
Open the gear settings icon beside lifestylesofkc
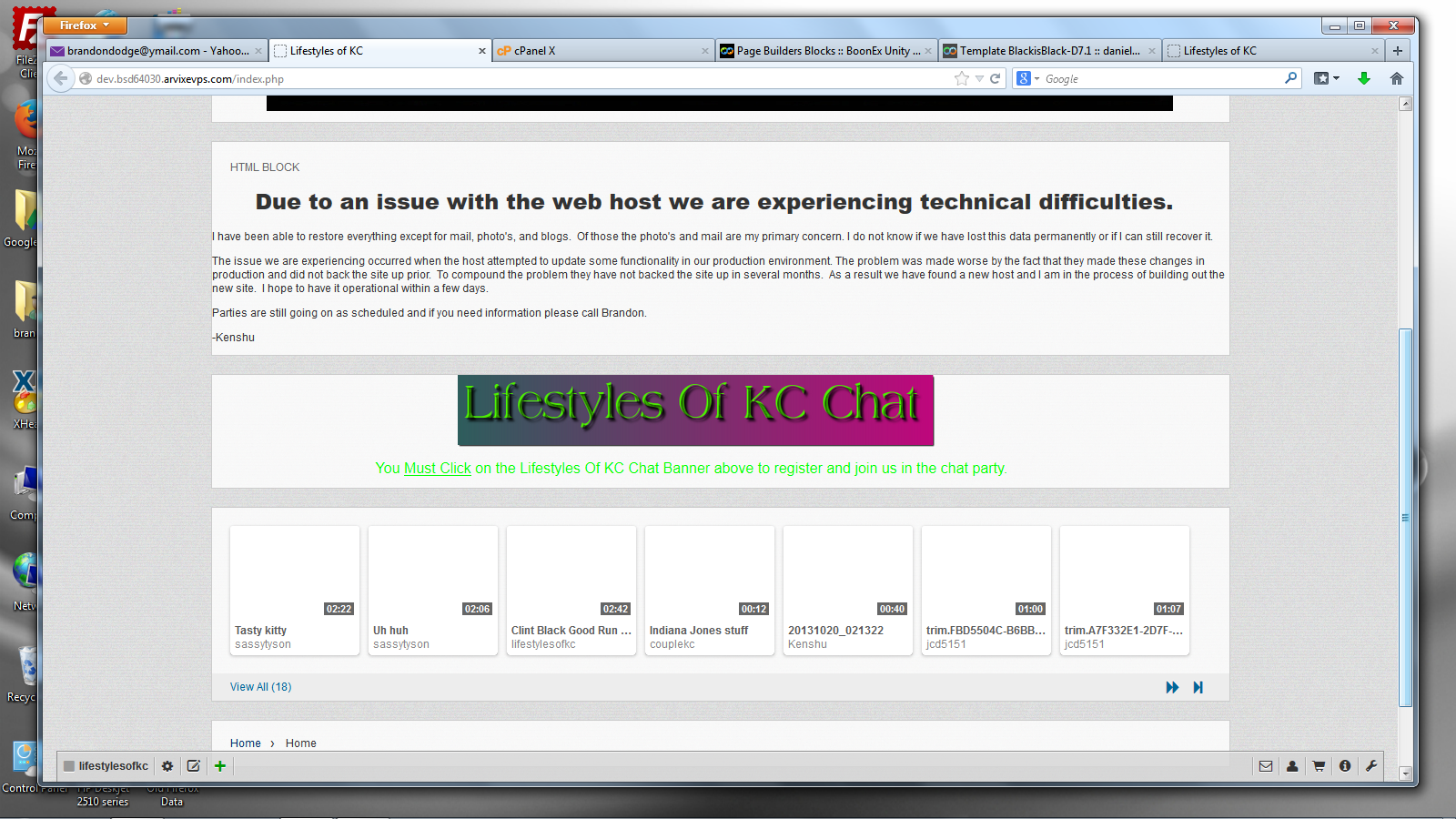pyautogui.click(x=167, y=766)
